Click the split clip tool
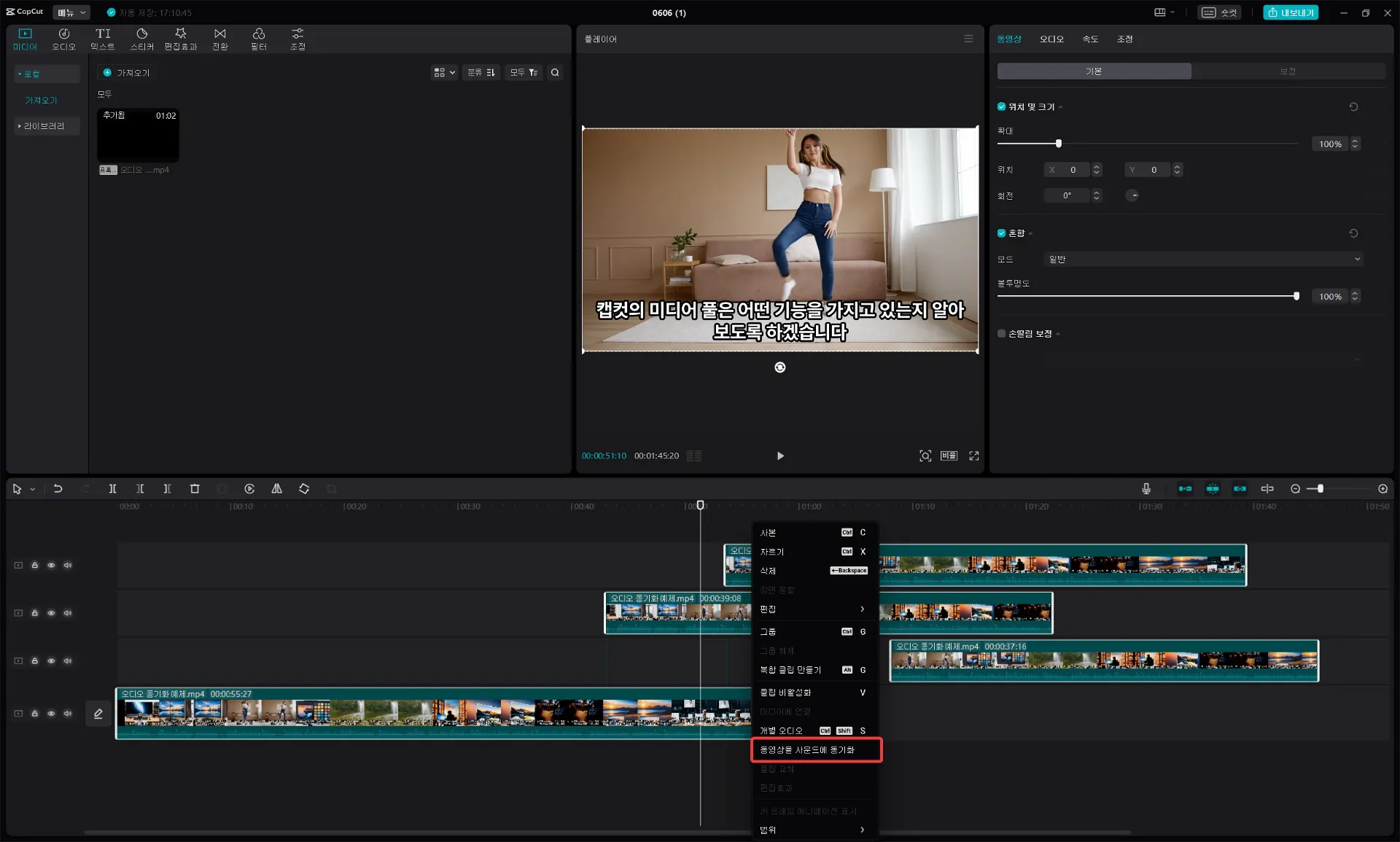This screenshot has width=1400, height=842. [x=112, y=488]
